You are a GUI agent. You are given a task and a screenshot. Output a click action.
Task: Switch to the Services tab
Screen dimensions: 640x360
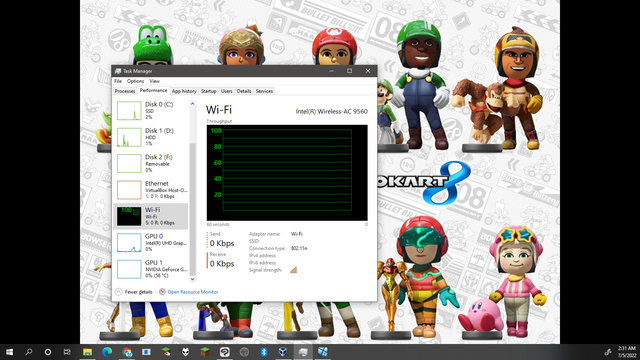(x=264, y=91)
